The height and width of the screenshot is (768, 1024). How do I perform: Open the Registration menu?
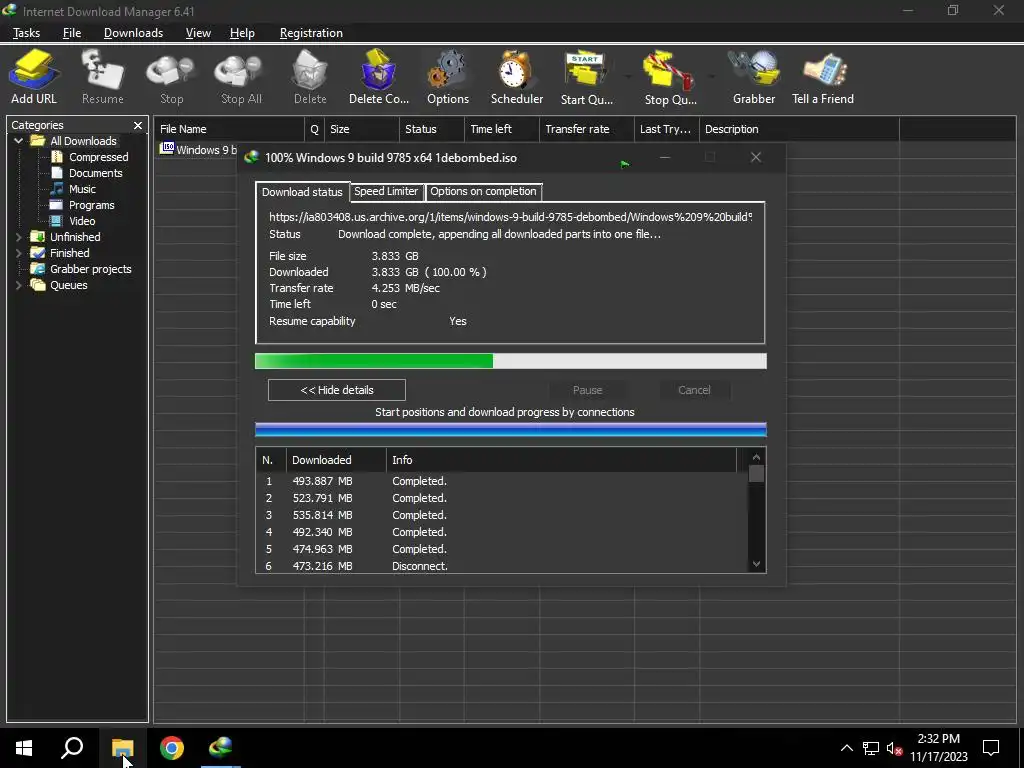(x=311, y=33)
